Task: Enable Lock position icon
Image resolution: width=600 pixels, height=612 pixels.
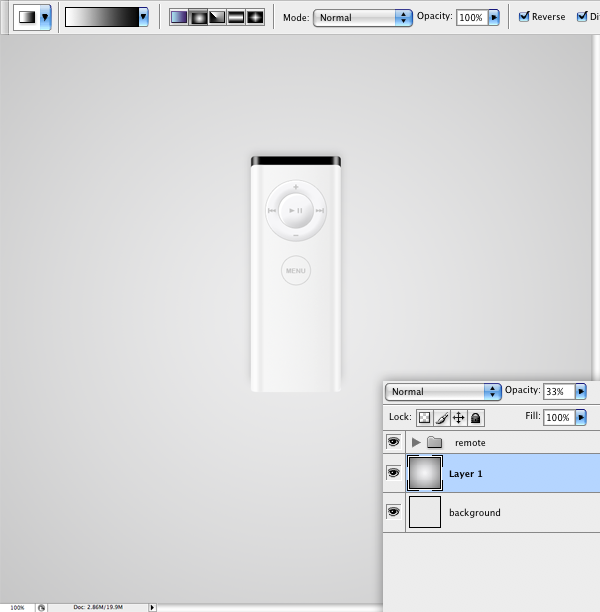Action: [x=459, y=418]
